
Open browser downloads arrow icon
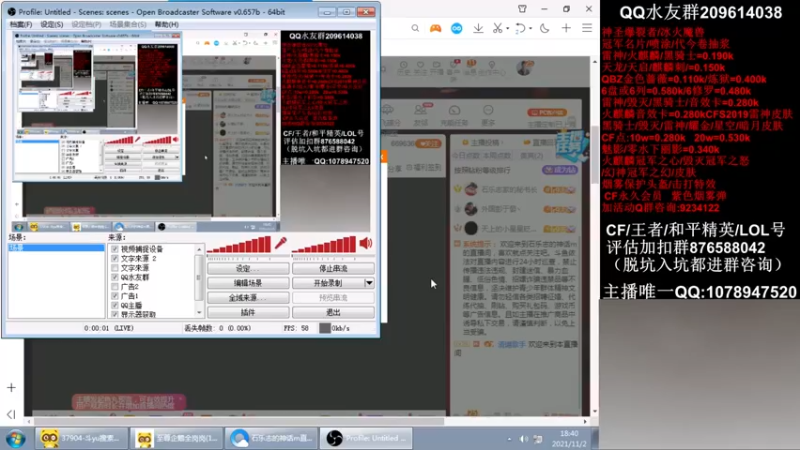[x=478, y=29]
